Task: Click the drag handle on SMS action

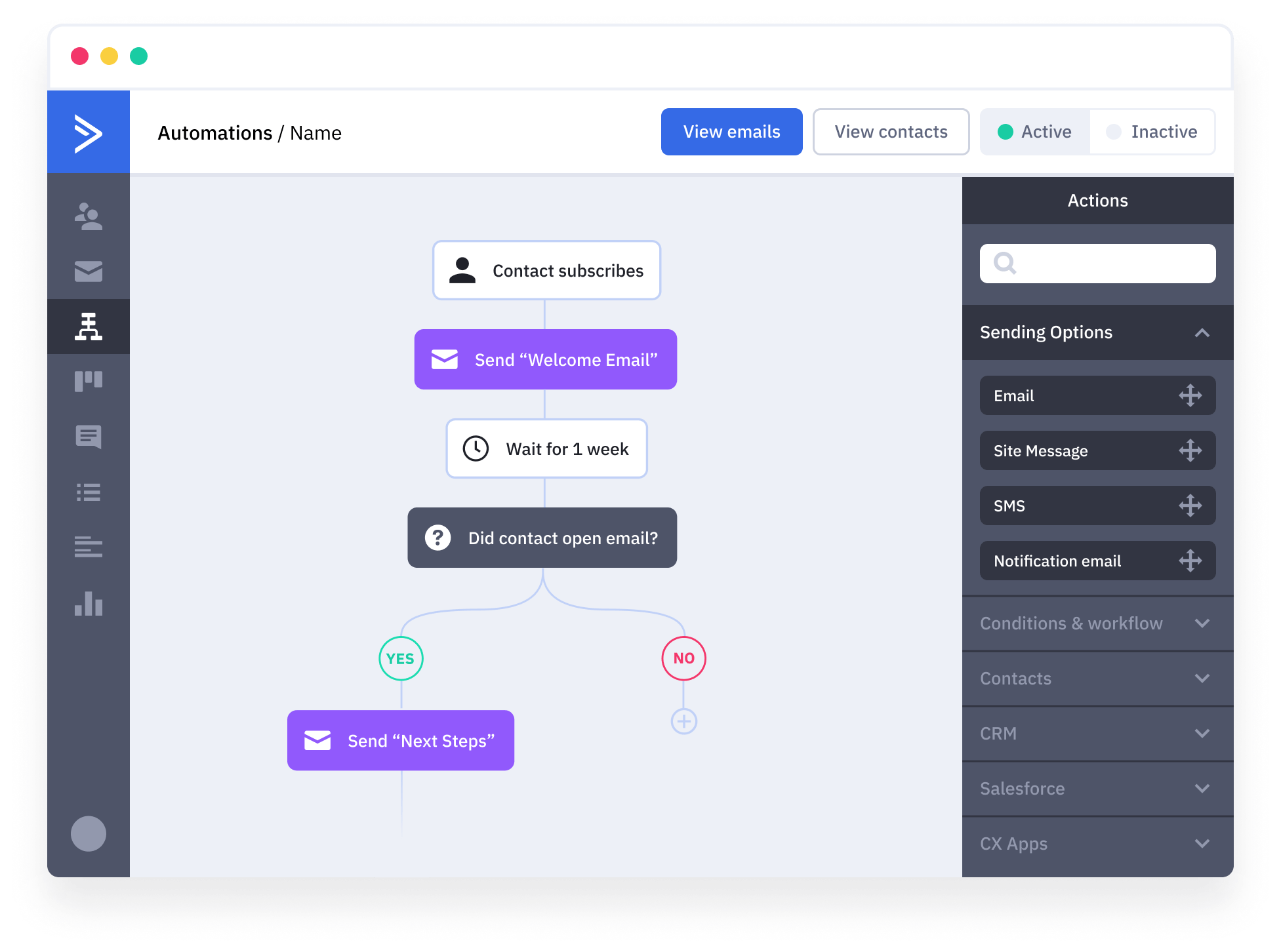Action: (x=1190, y=506)
